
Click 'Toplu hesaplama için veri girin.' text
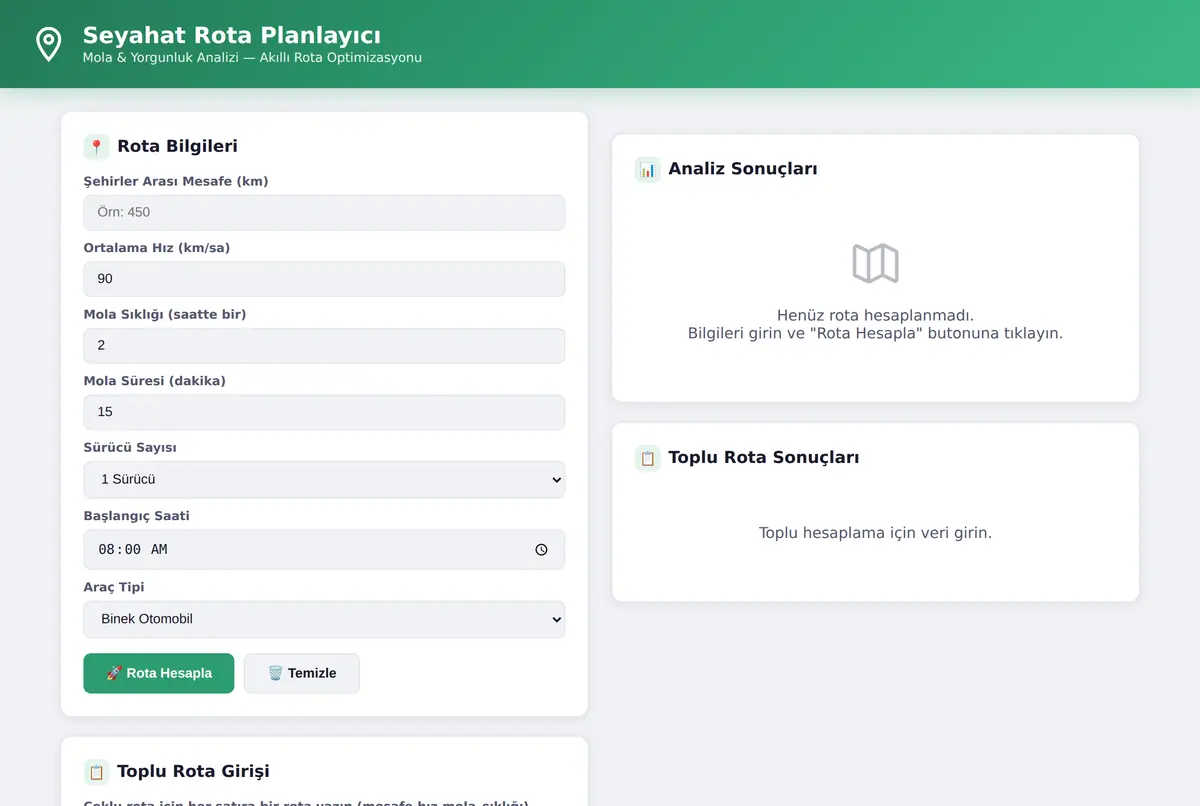coord(875,533)
